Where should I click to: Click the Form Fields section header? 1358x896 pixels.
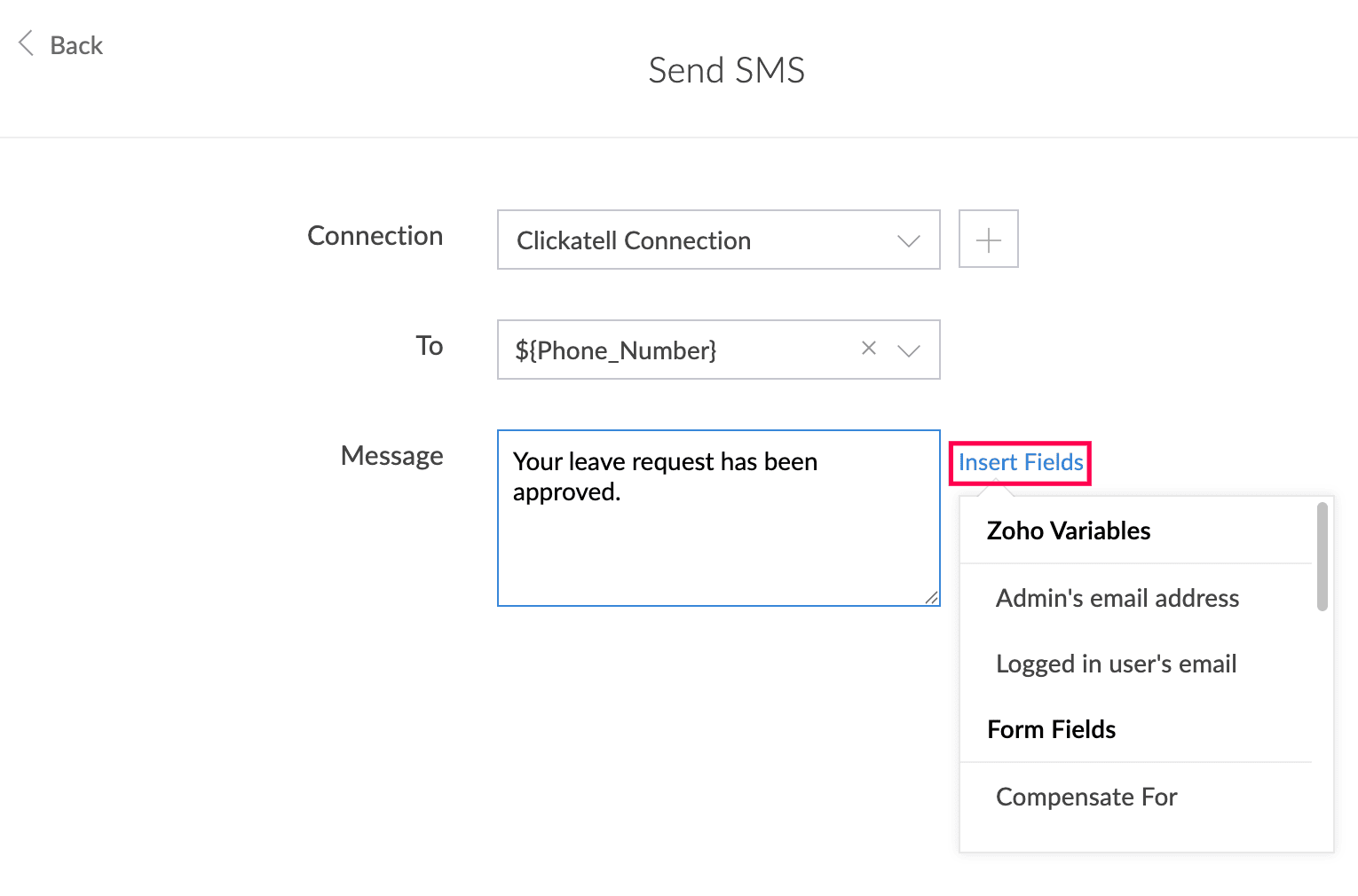[x=1051, y=729]
